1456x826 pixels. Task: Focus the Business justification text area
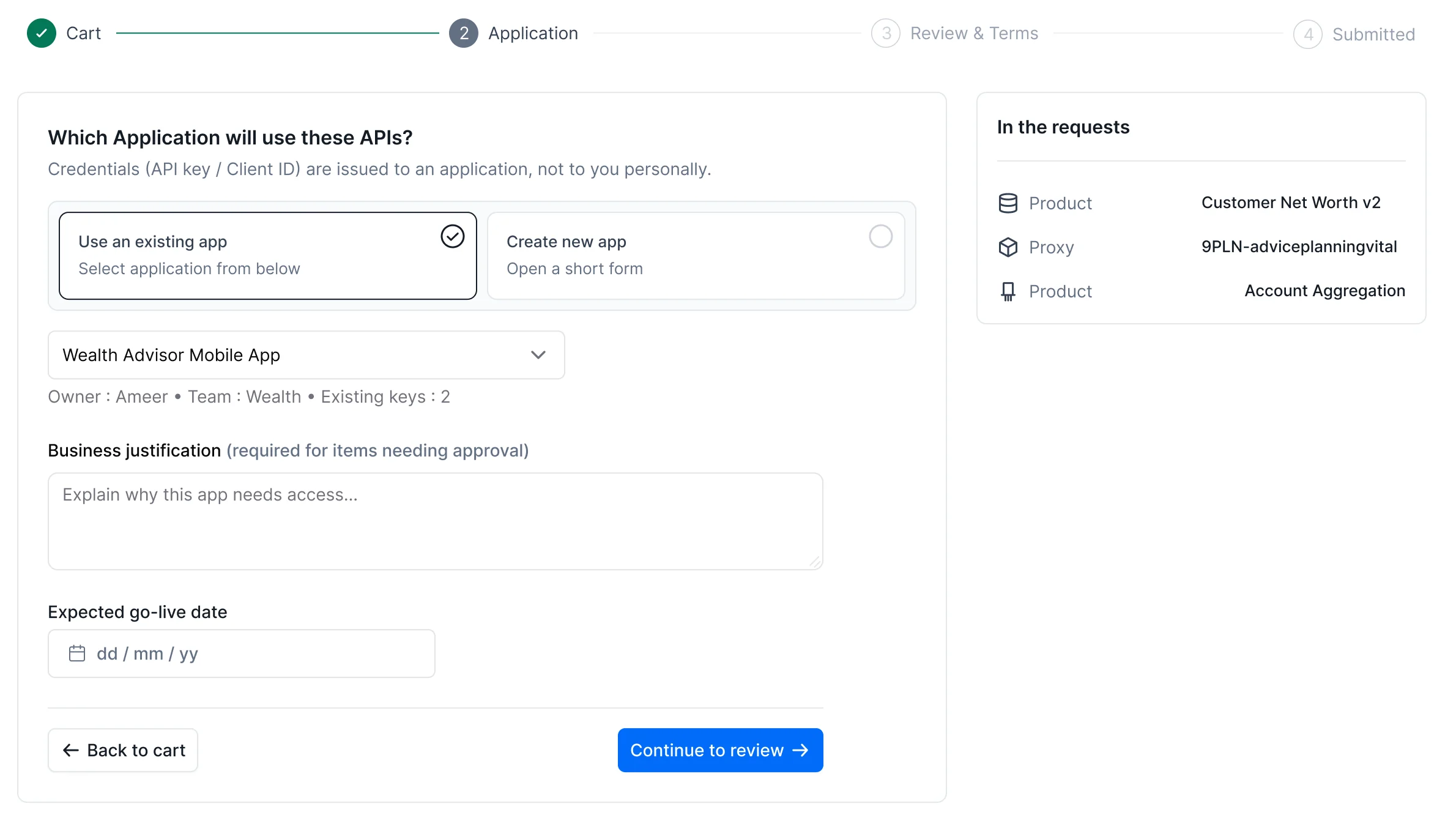[x=436, y=521]
